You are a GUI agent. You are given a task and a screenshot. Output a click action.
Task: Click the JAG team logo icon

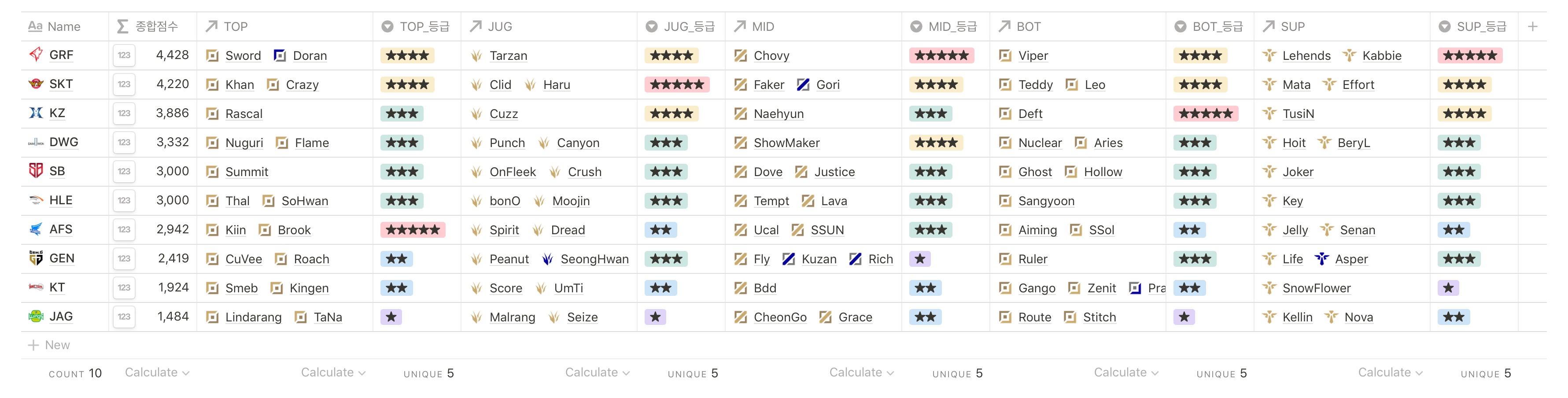click(x=36, y=317)
